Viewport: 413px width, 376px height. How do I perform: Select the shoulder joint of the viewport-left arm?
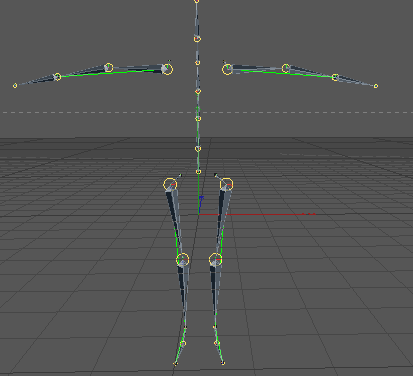click(167, 69)
